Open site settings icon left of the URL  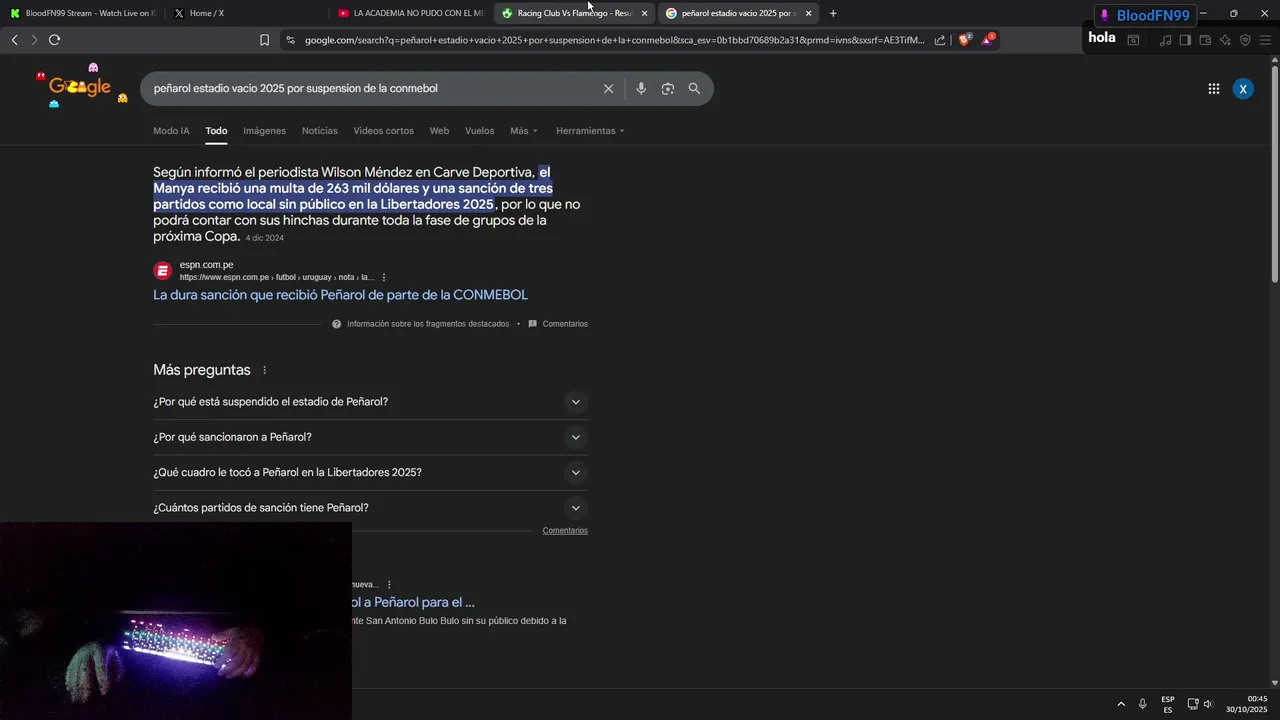290,40
